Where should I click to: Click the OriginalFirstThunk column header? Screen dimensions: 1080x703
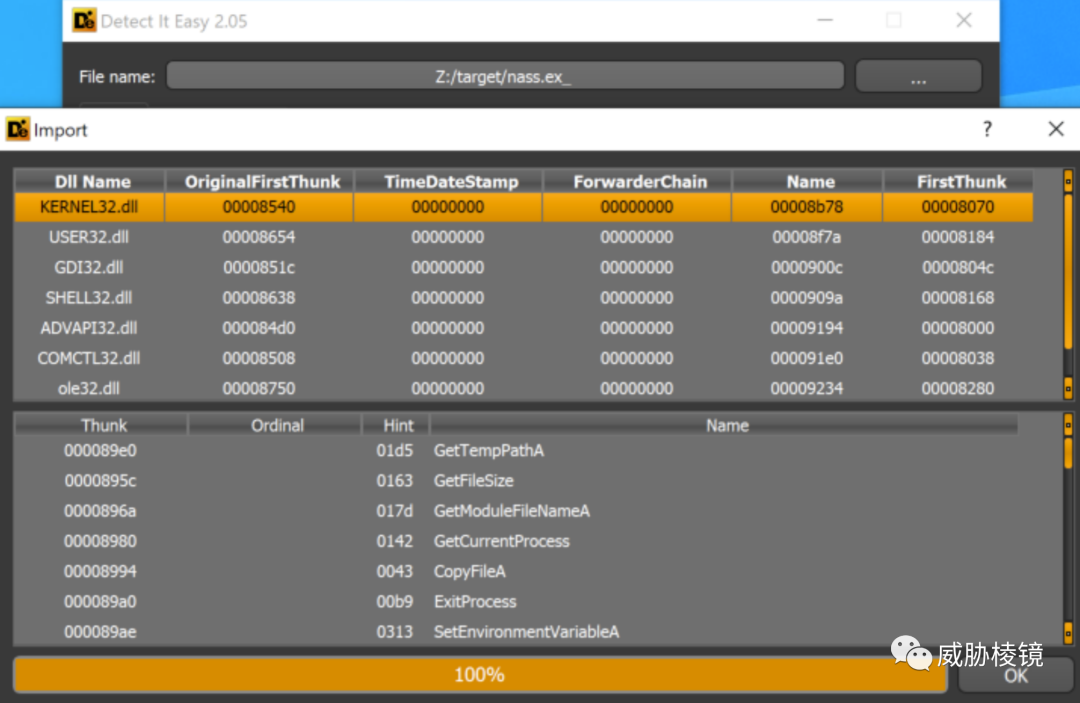[260, 182]
